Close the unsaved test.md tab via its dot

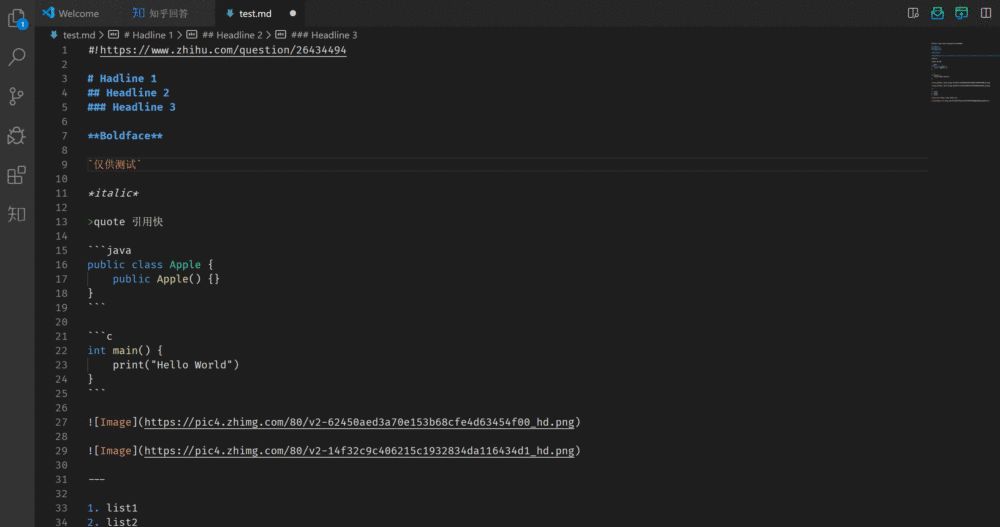(x=292, y=13)
